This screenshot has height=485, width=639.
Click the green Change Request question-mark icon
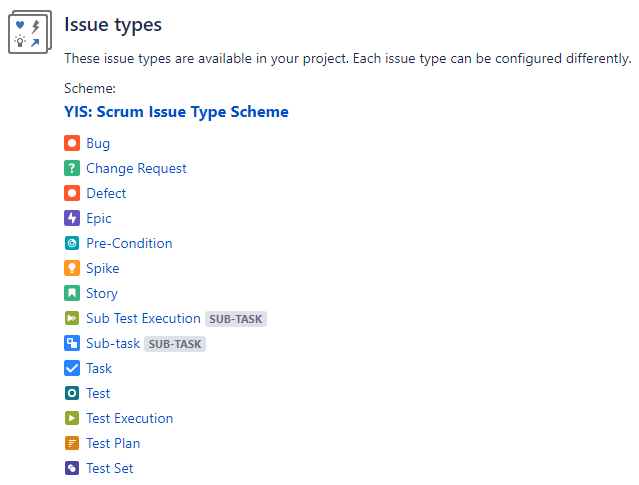coord(72,168)
